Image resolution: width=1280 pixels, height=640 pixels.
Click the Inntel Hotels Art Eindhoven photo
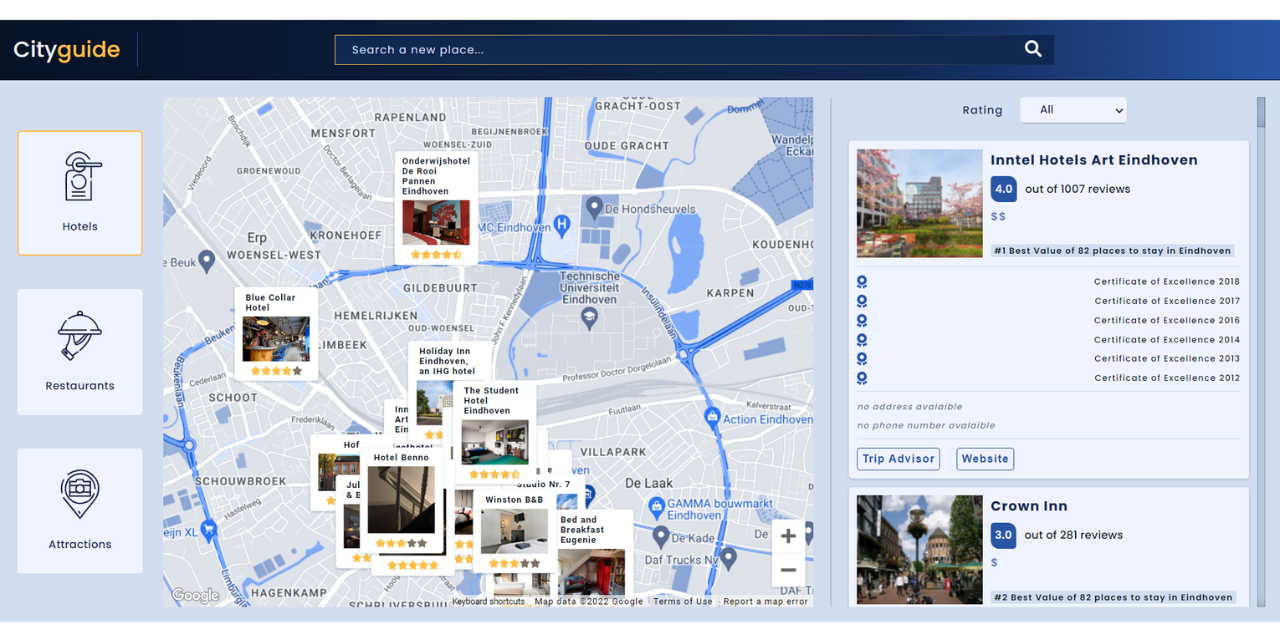point(918,202)
